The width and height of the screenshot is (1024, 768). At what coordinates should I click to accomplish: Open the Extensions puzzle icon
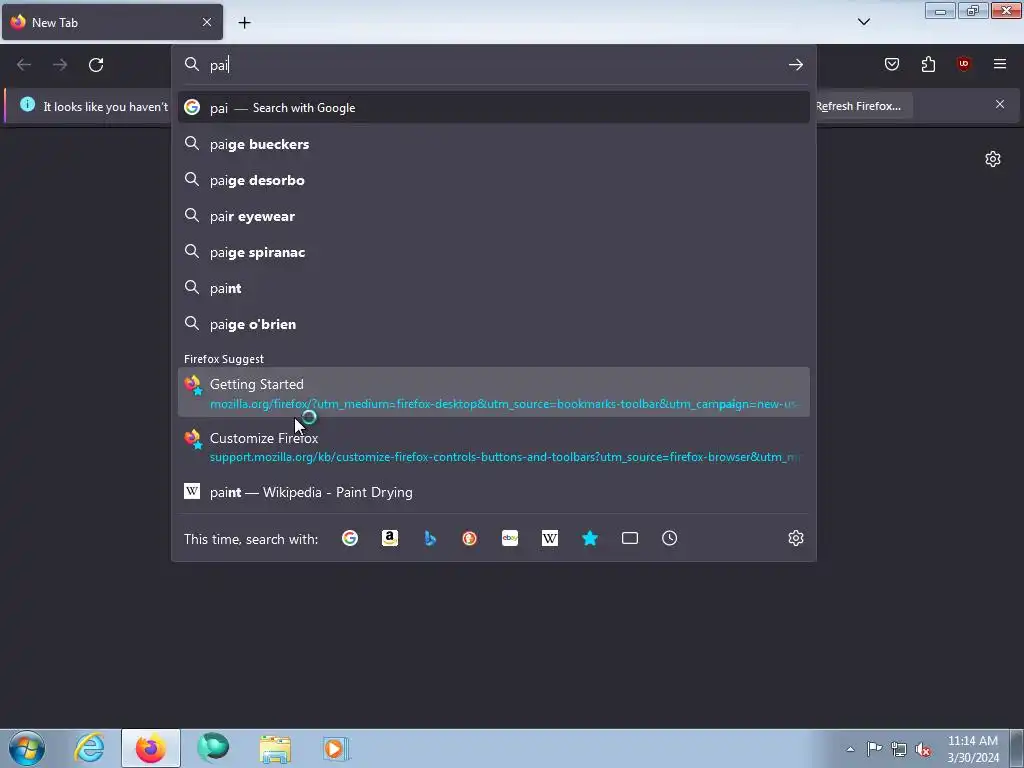pos(928,64)
